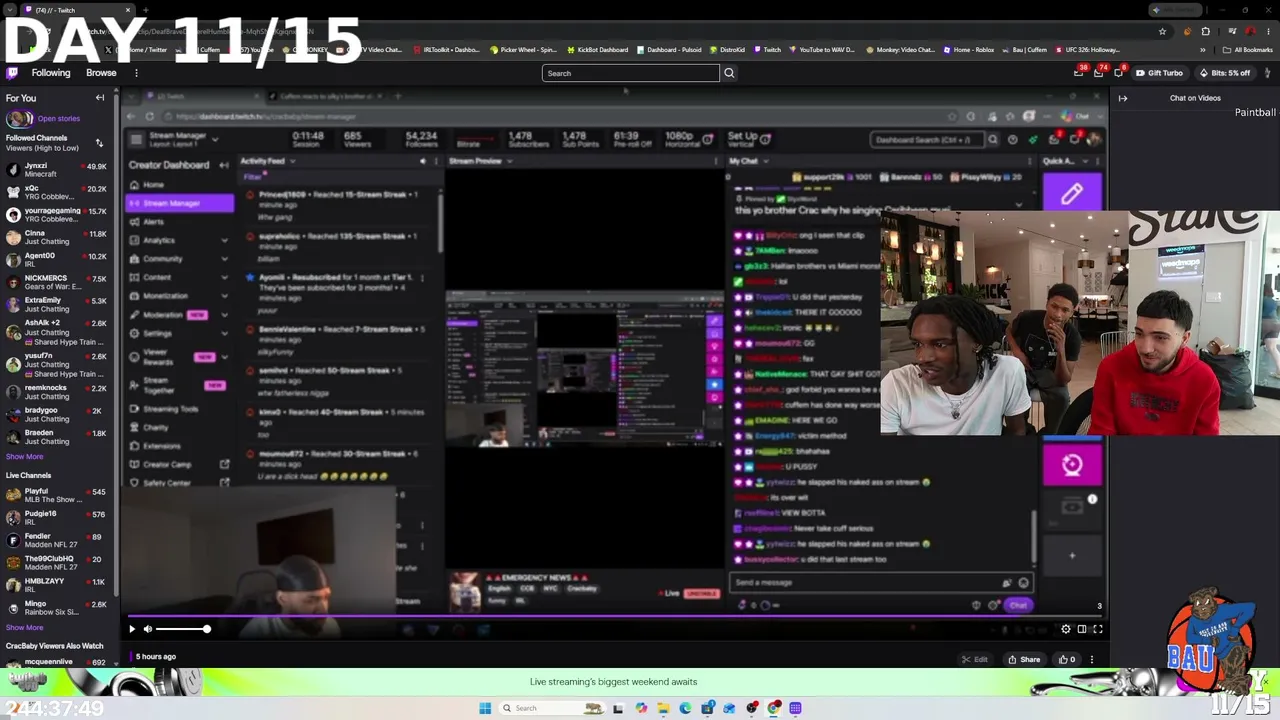This screenshot has width=1280, height=720.
Task: Open the Twitch search magnifier button
Action: pos(729,73)
